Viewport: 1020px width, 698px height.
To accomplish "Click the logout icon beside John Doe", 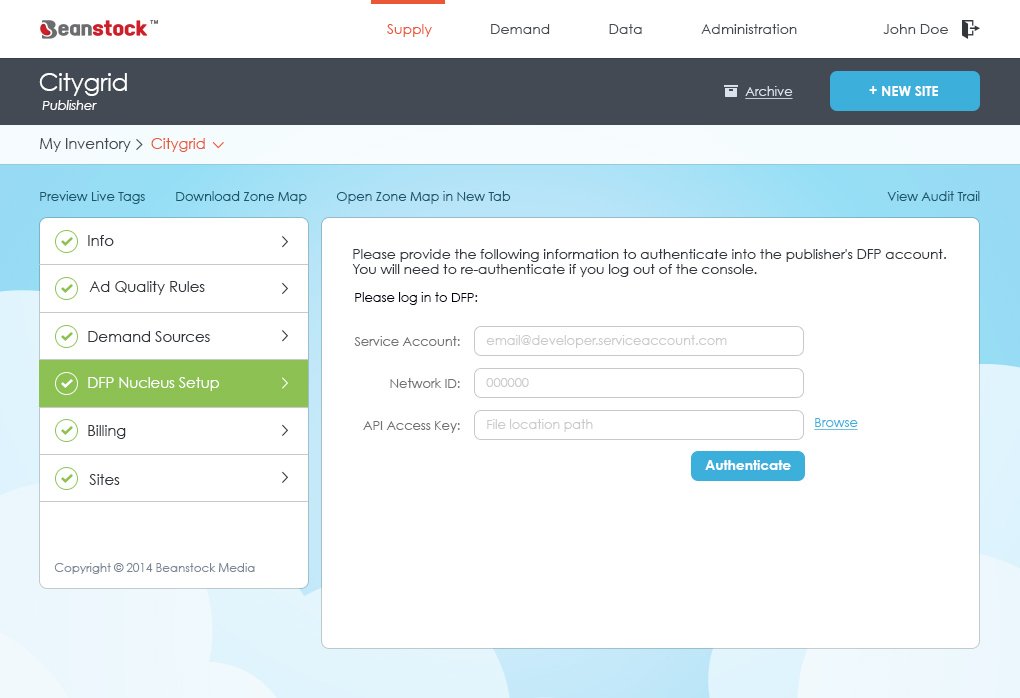I will [x=969, y=29].
